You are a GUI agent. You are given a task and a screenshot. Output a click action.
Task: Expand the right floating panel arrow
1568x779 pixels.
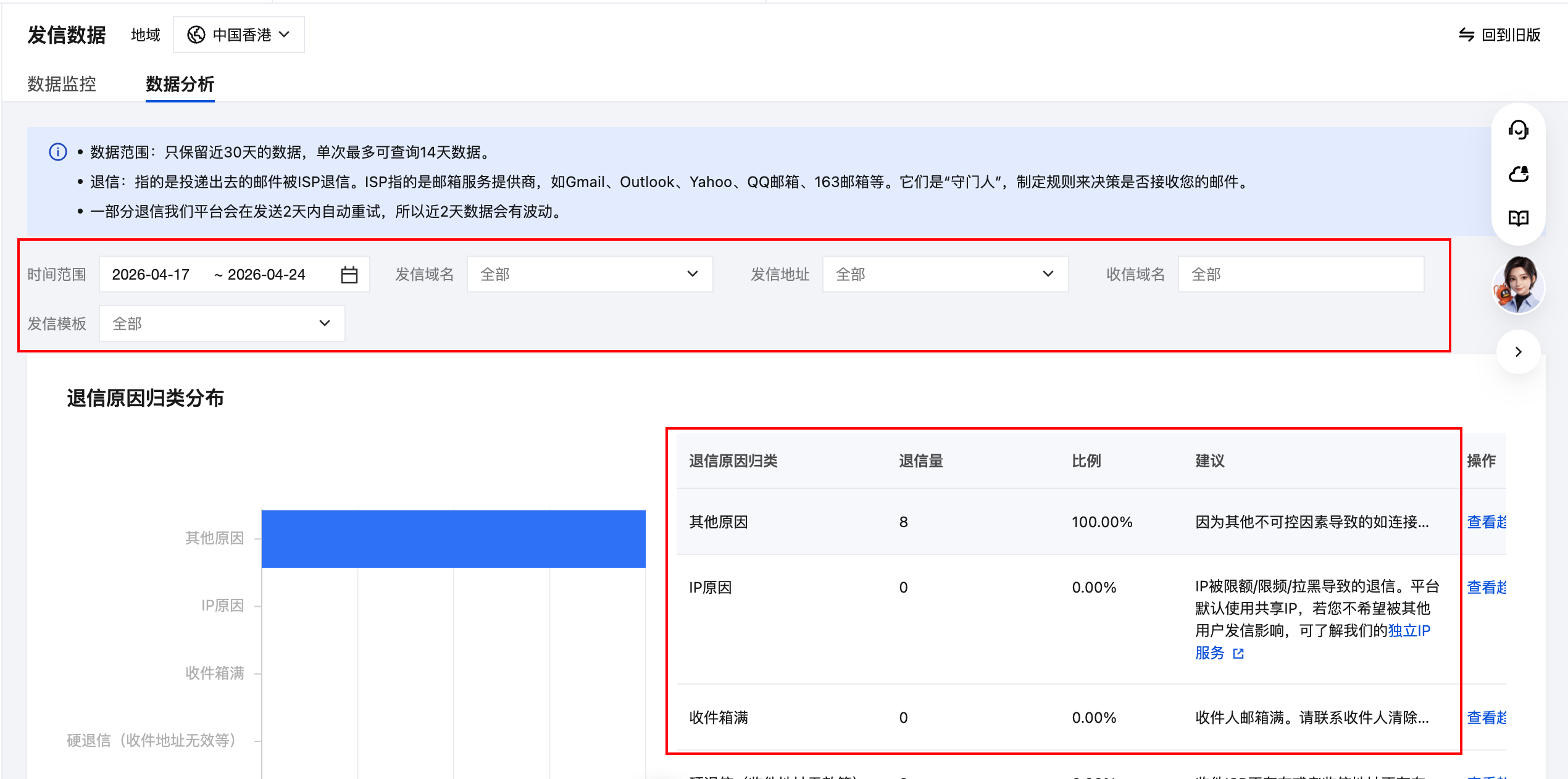click(x=1518, y=352)
